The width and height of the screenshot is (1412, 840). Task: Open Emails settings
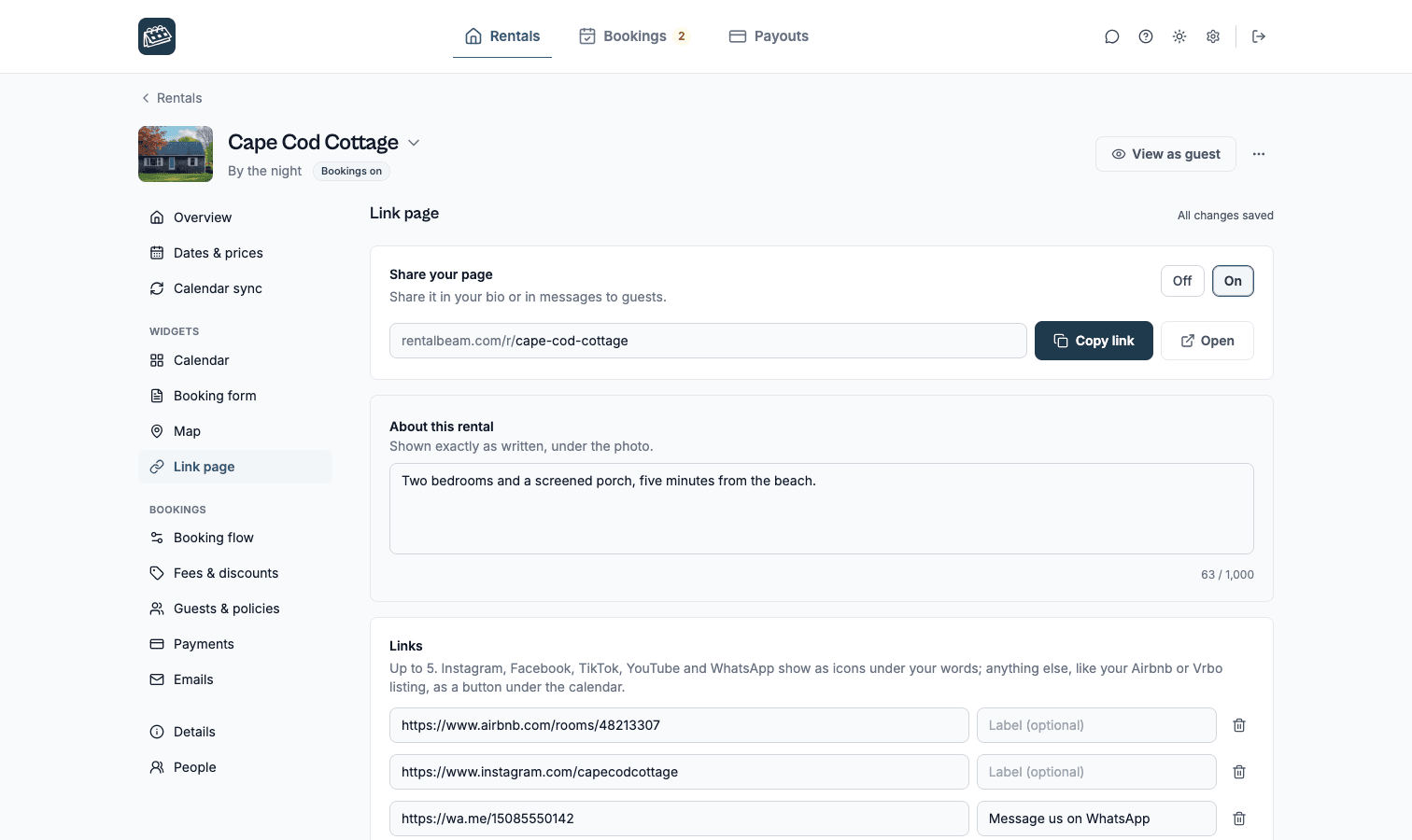coord(235,679)
